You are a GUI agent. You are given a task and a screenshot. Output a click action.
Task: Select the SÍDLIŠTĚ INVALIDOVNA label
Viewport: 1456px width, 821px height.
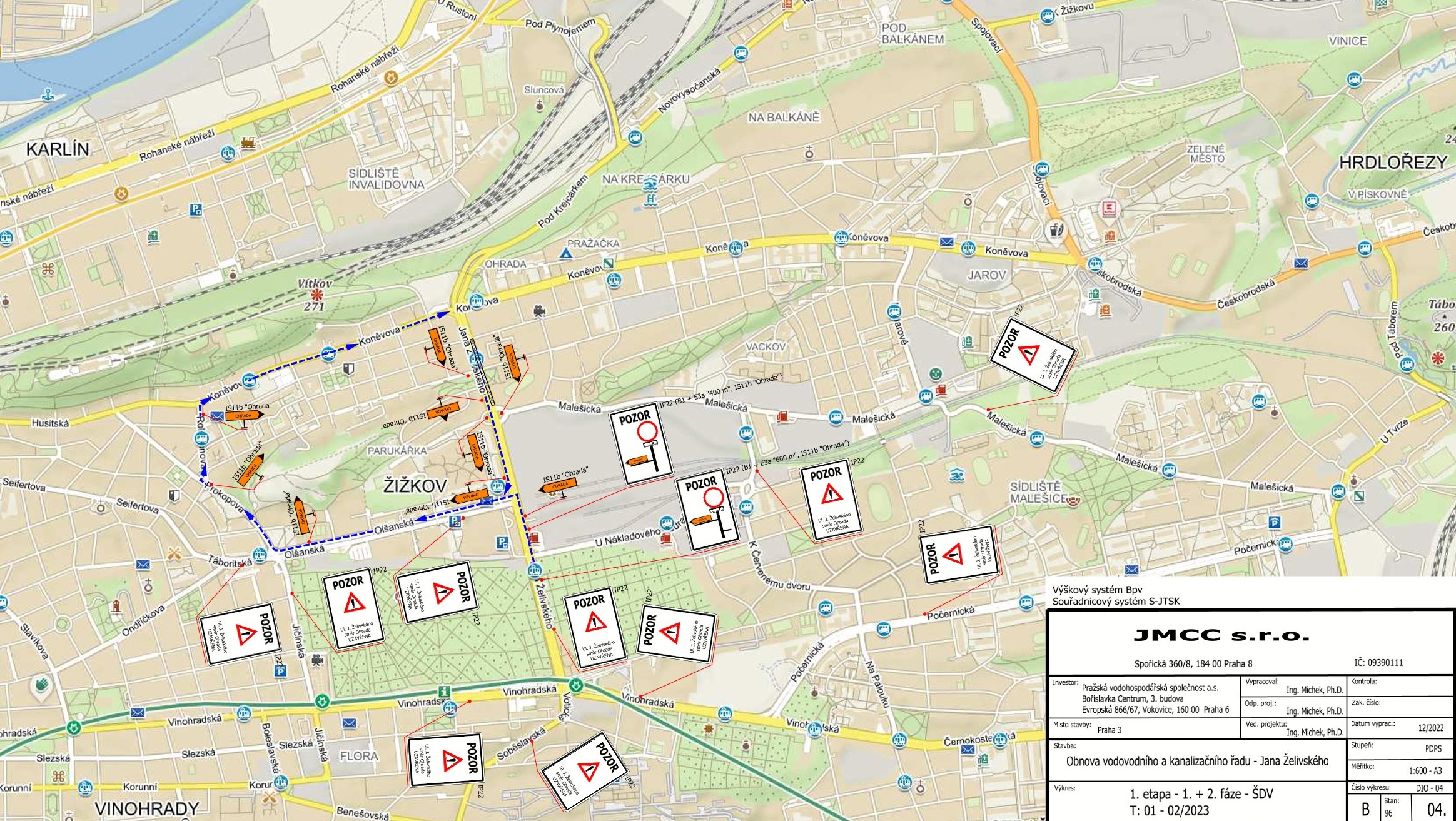click(x=386, y=179)
